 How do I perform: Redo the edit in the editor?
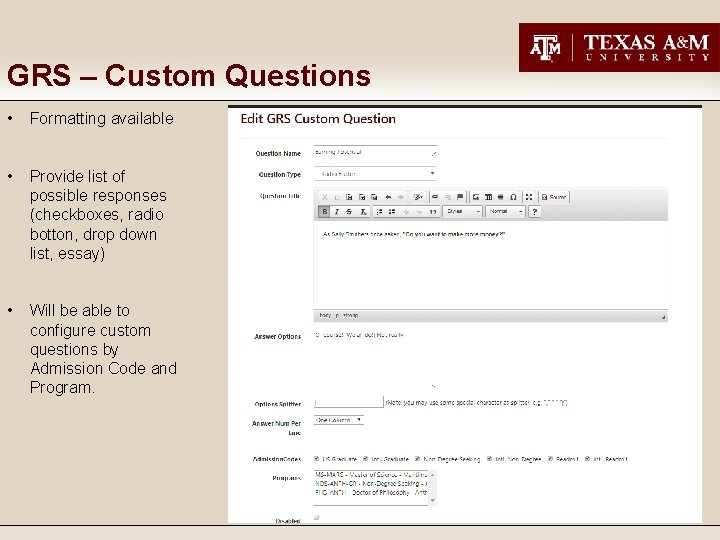(x=401, y=197)
